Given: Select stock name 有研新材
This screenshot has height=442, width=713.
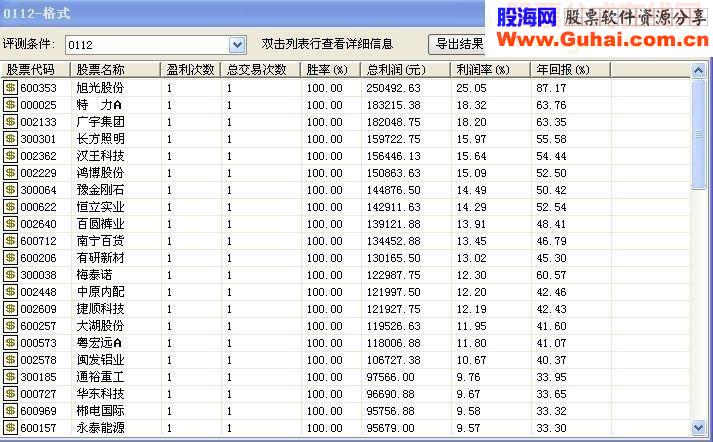Looking at the screenshot, I should pyautogui.click(x=100, y=257).
